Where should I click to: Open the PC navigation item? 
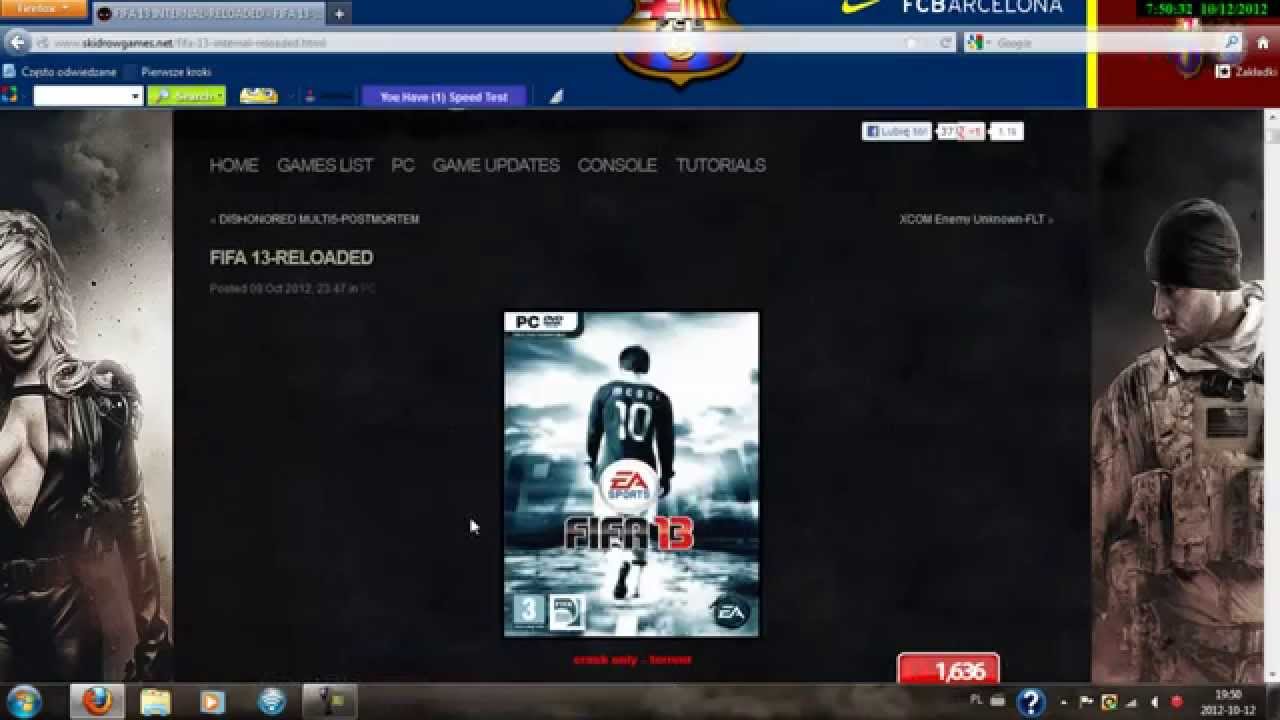point(403,165)
